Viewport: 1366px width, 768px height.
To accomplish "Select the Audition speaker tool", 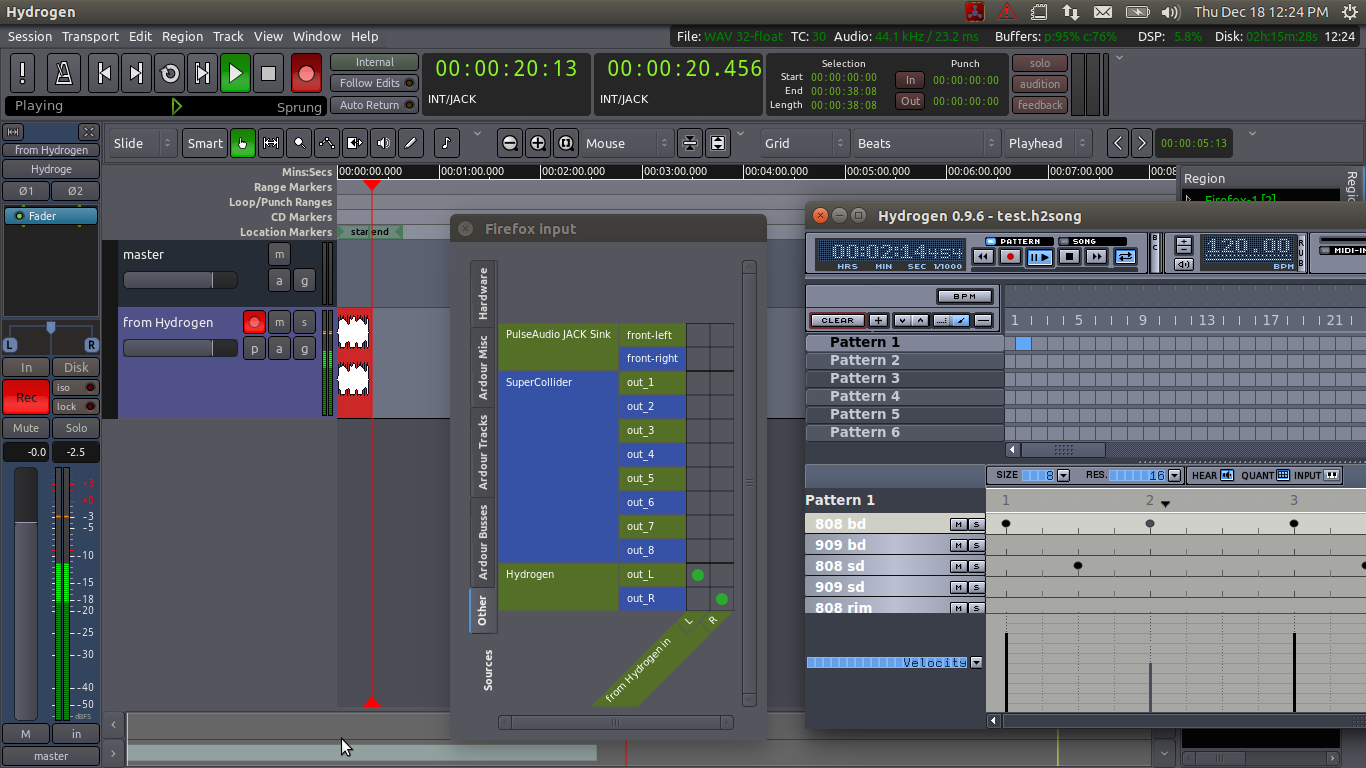I will [383, 143].
